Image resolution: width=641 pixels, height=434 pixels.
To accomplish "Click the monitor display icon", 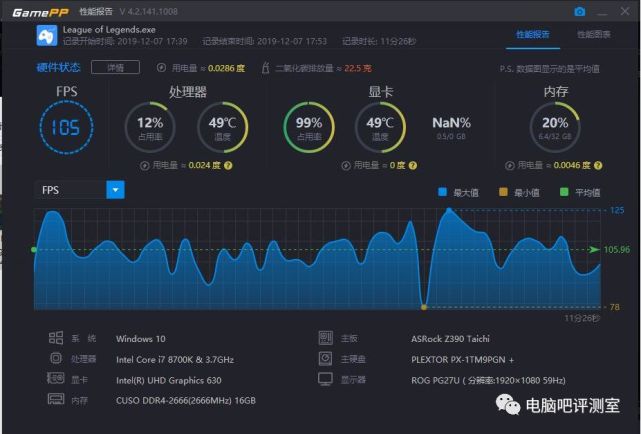I will pyautogui.click(x=325, y=379).
